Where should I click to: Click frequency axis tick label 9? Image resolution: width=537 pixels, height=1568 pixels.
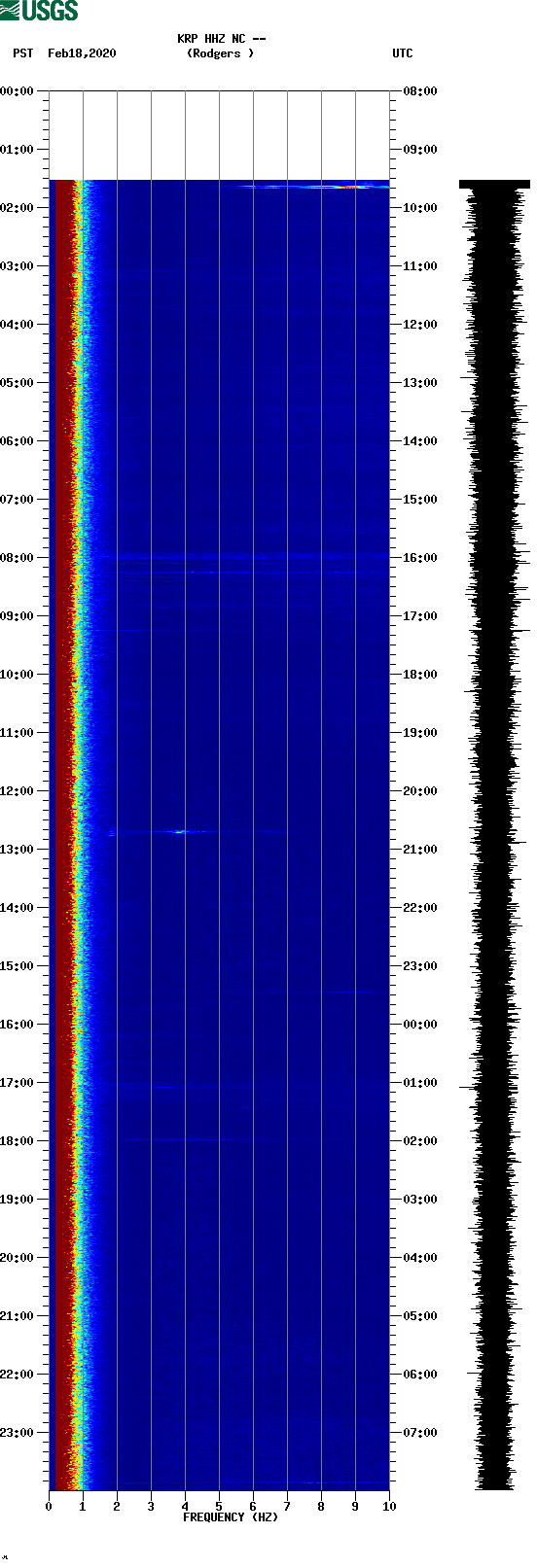pos(355,1507)
